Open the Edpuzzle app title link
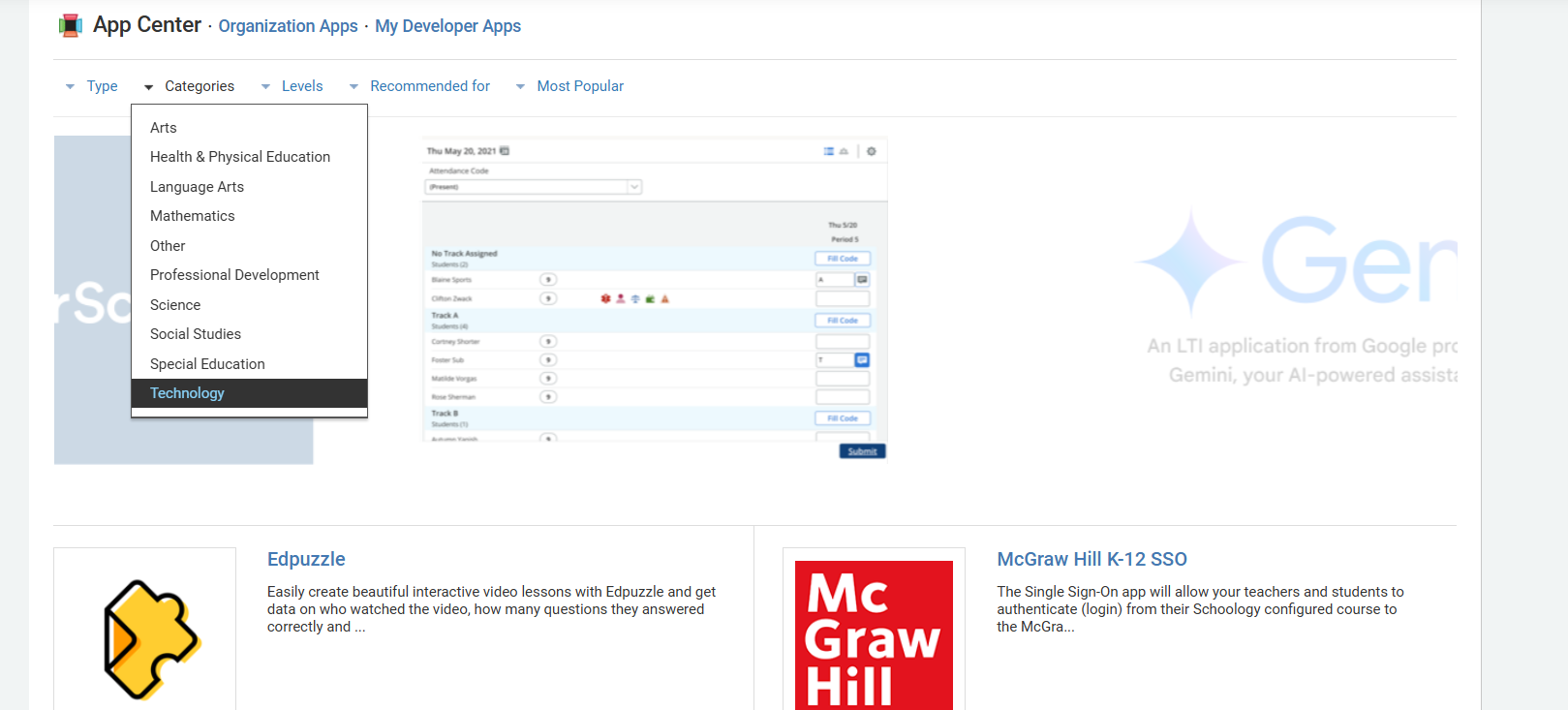Viewport: 1568px width, 710px height. point(306,559)
